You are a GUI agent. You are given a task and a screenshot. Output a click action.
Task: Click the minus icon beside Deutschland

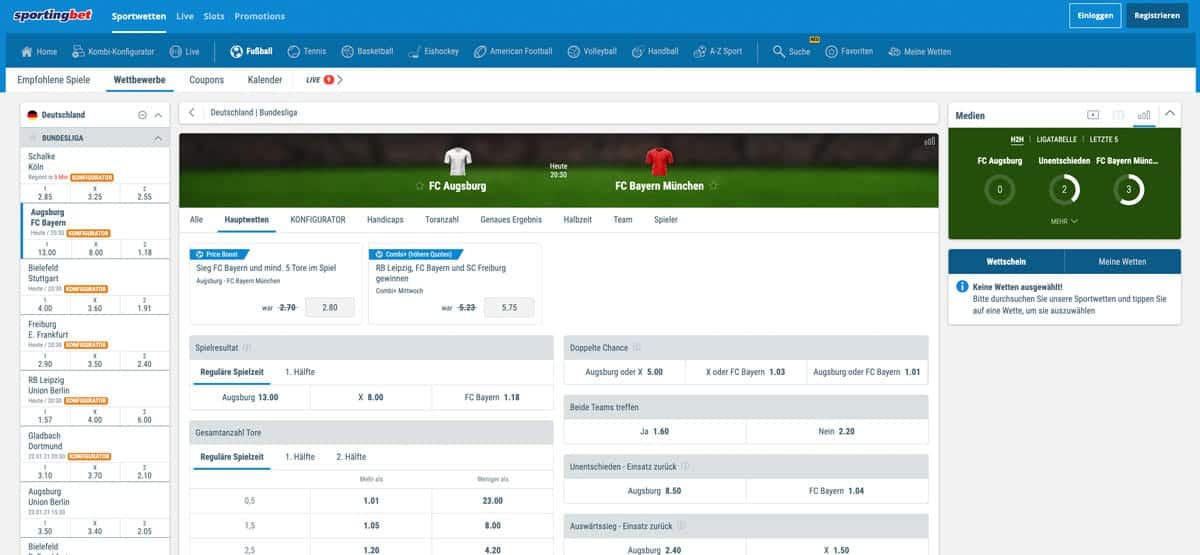point(142,115)
